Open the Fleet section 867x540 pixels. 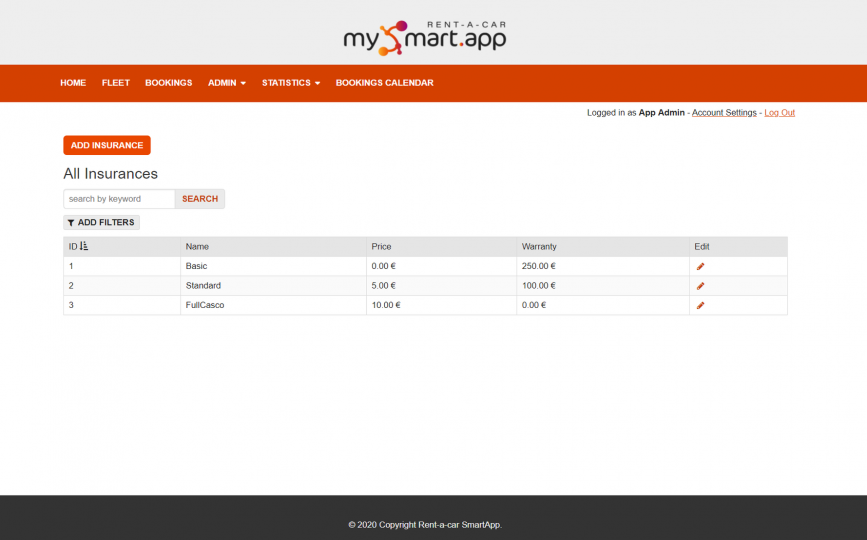point(116,83)
